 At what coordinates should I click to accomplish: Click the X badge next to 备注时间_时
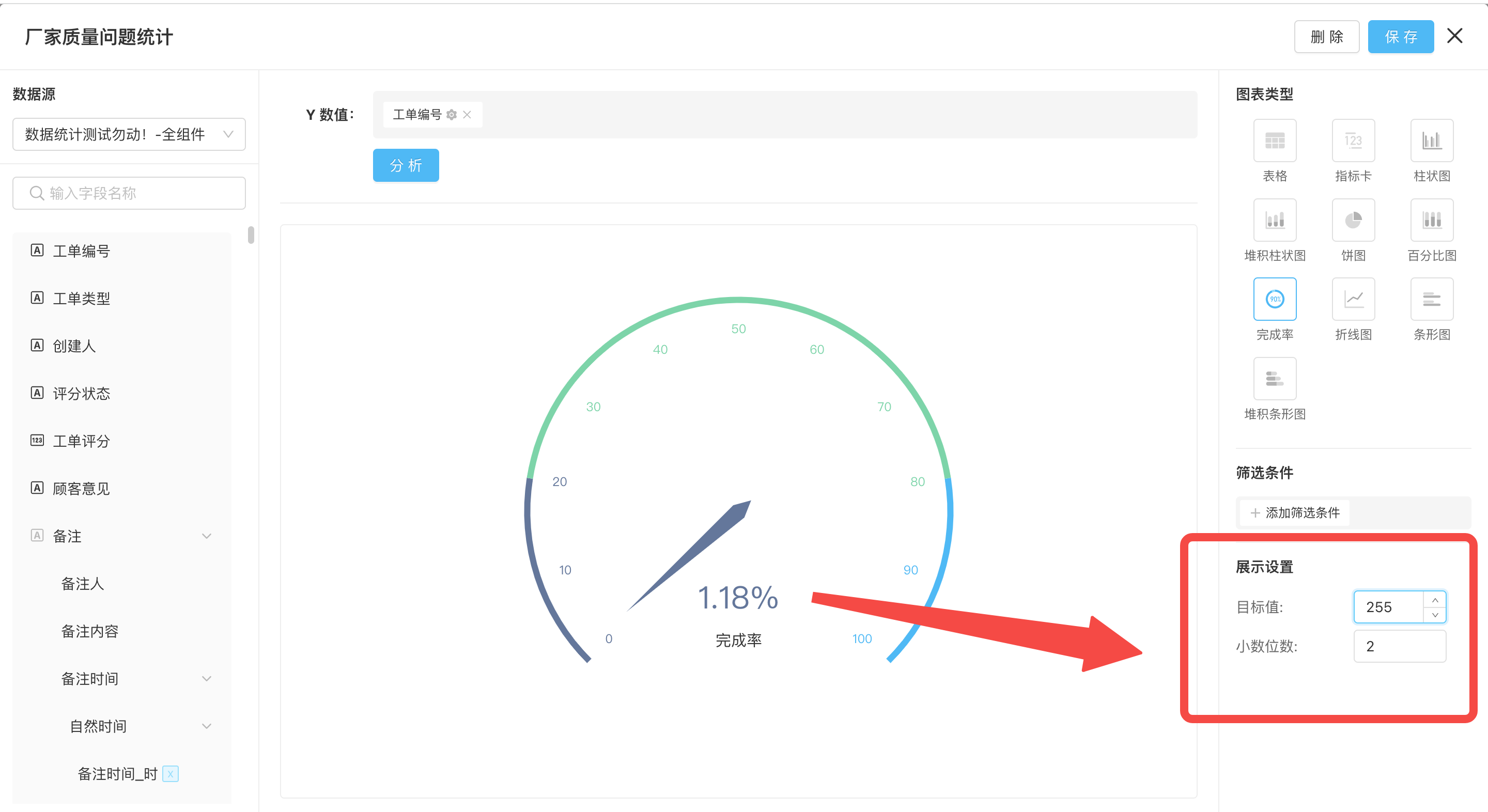point(171,773)
